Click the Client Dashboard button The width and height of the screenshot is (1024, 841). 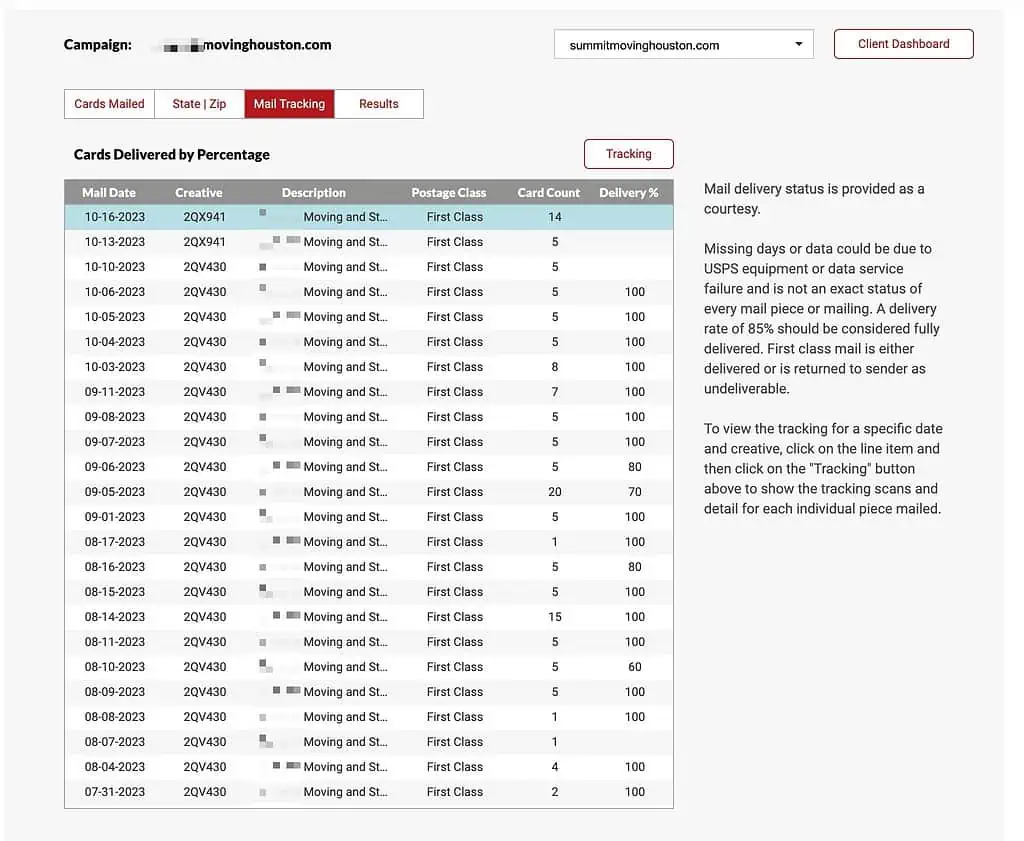(903, 44)
